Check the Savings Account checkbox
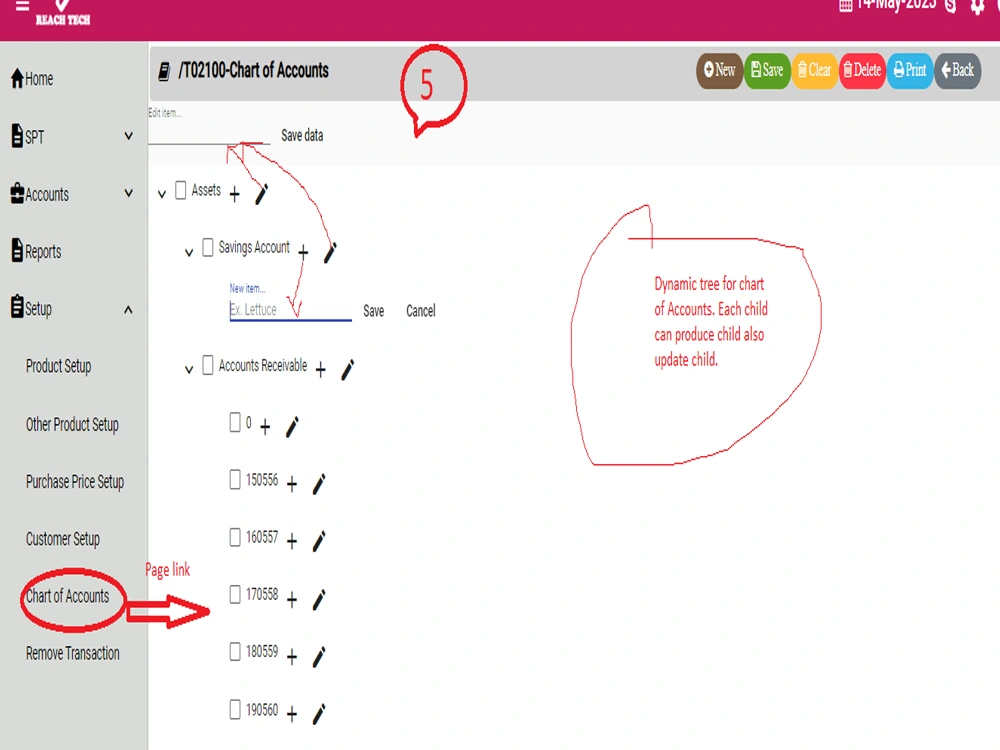This screenshot has width=1000, height=750. (208, 247)
